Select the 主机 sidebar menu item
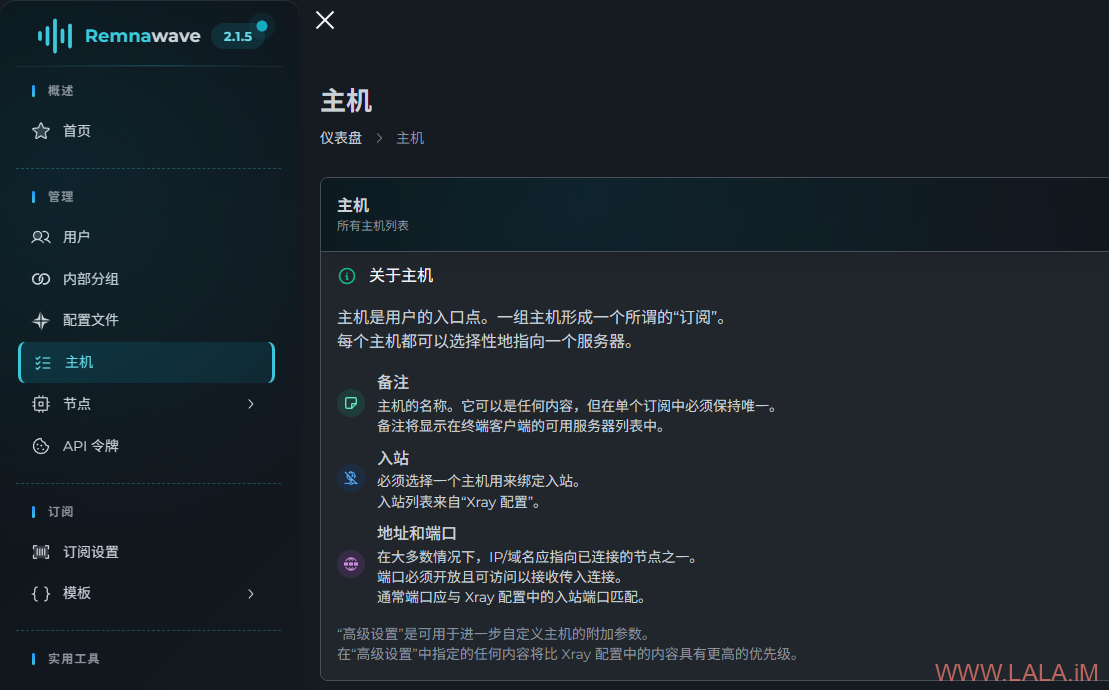This screenshot has width=1109, height=690. tap(146, 363)
